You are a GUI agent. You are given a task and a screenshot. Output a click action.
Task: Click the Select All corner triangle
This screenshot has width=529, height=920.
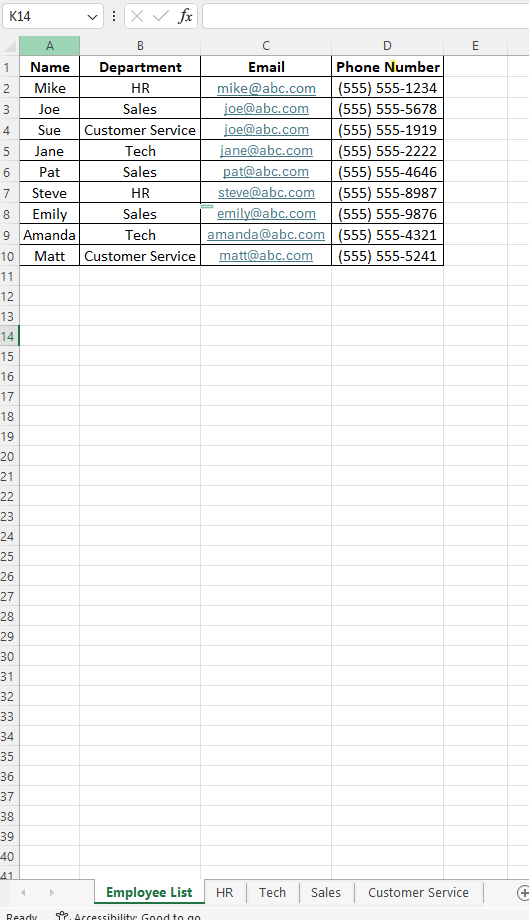point(10,46)
